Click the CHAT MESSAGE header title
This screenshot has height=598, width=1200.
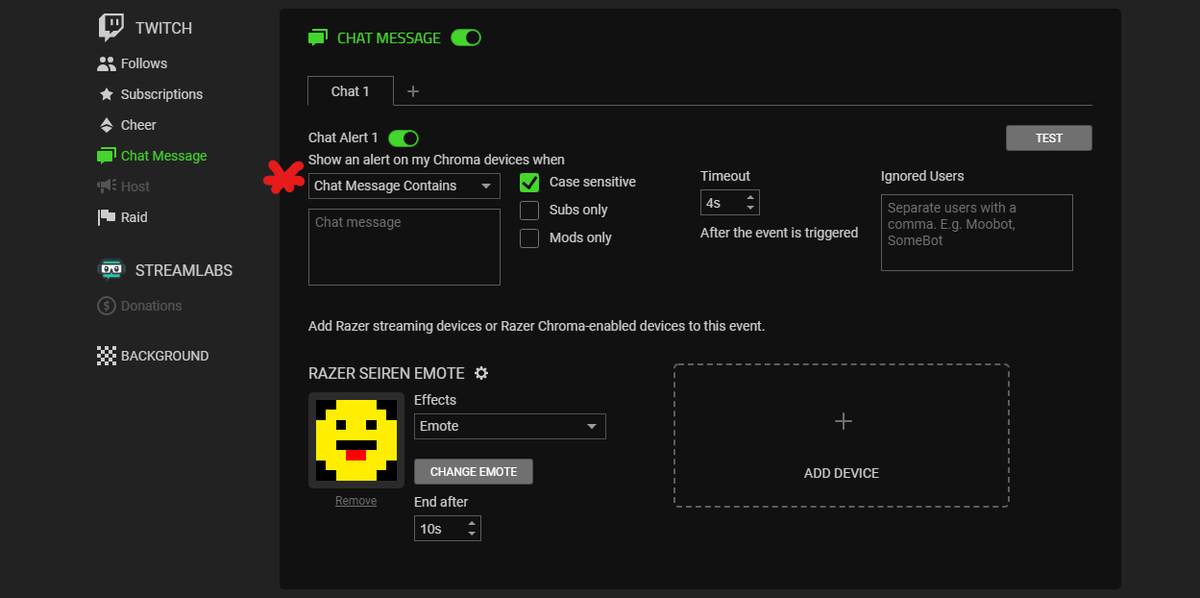tap(389, 38)
